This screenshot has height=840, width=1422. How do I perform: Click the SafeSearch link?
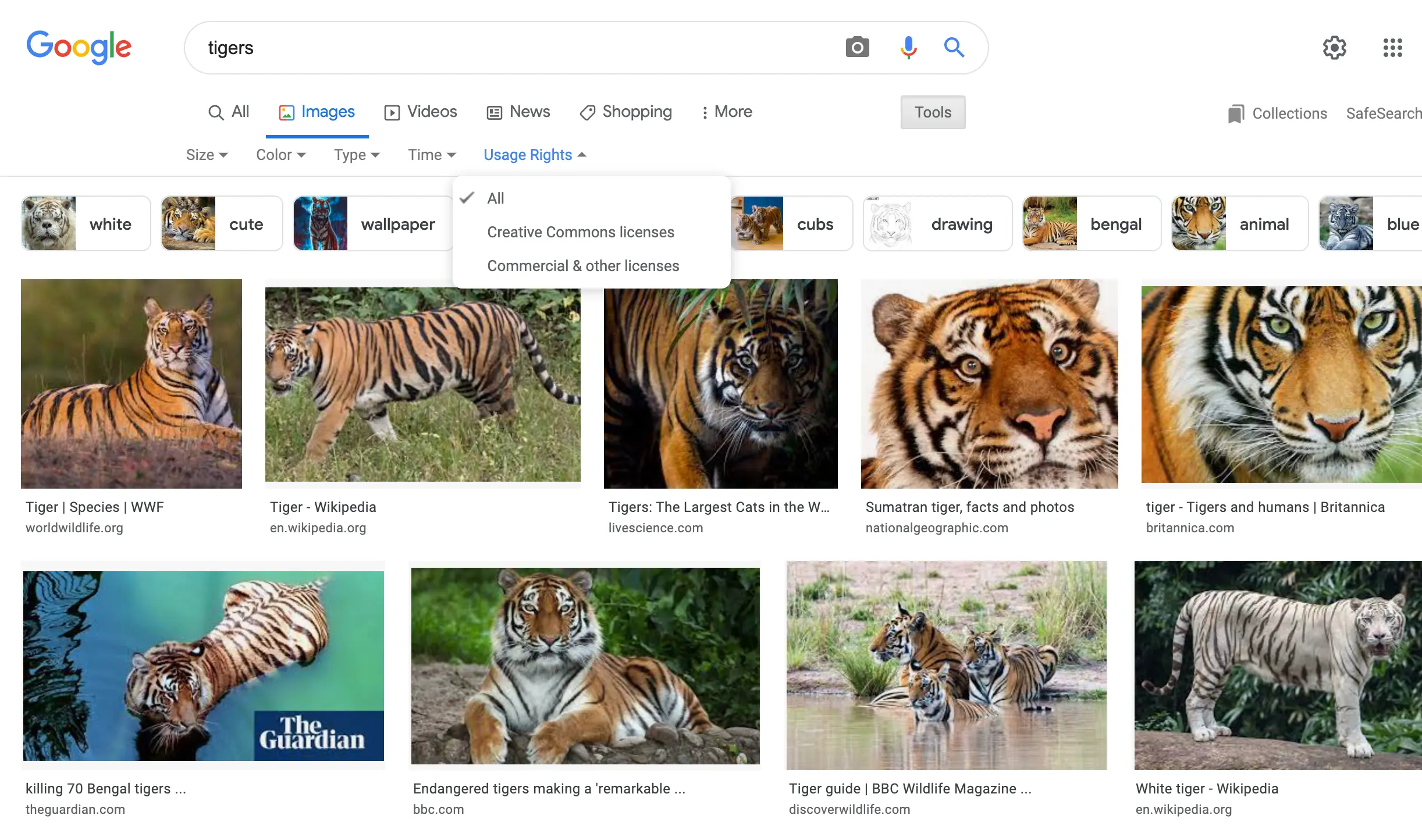(x=1384, y=113)
